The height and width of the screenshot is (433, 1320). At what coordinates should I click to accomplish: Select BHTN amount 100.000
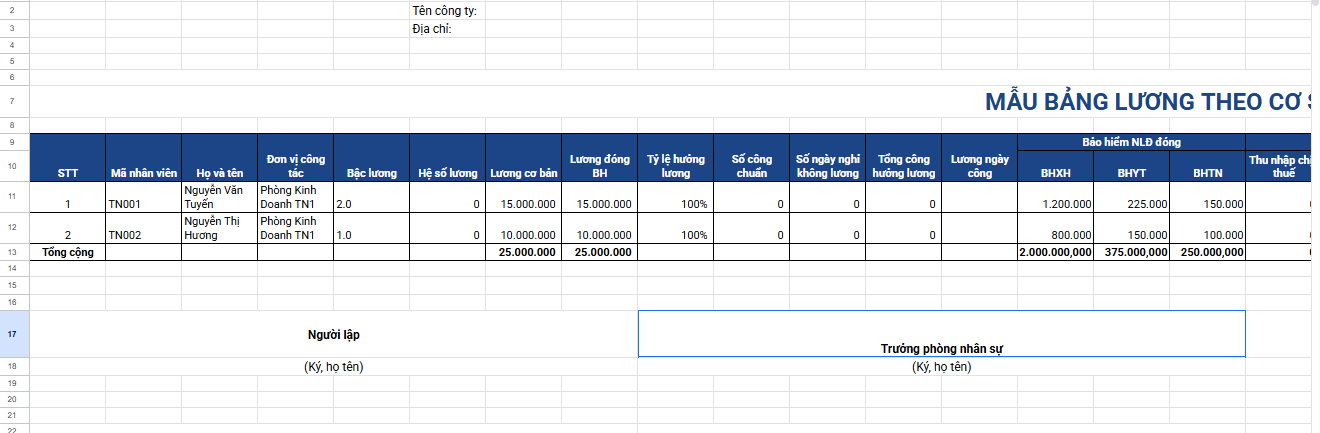click(1208, 228)
